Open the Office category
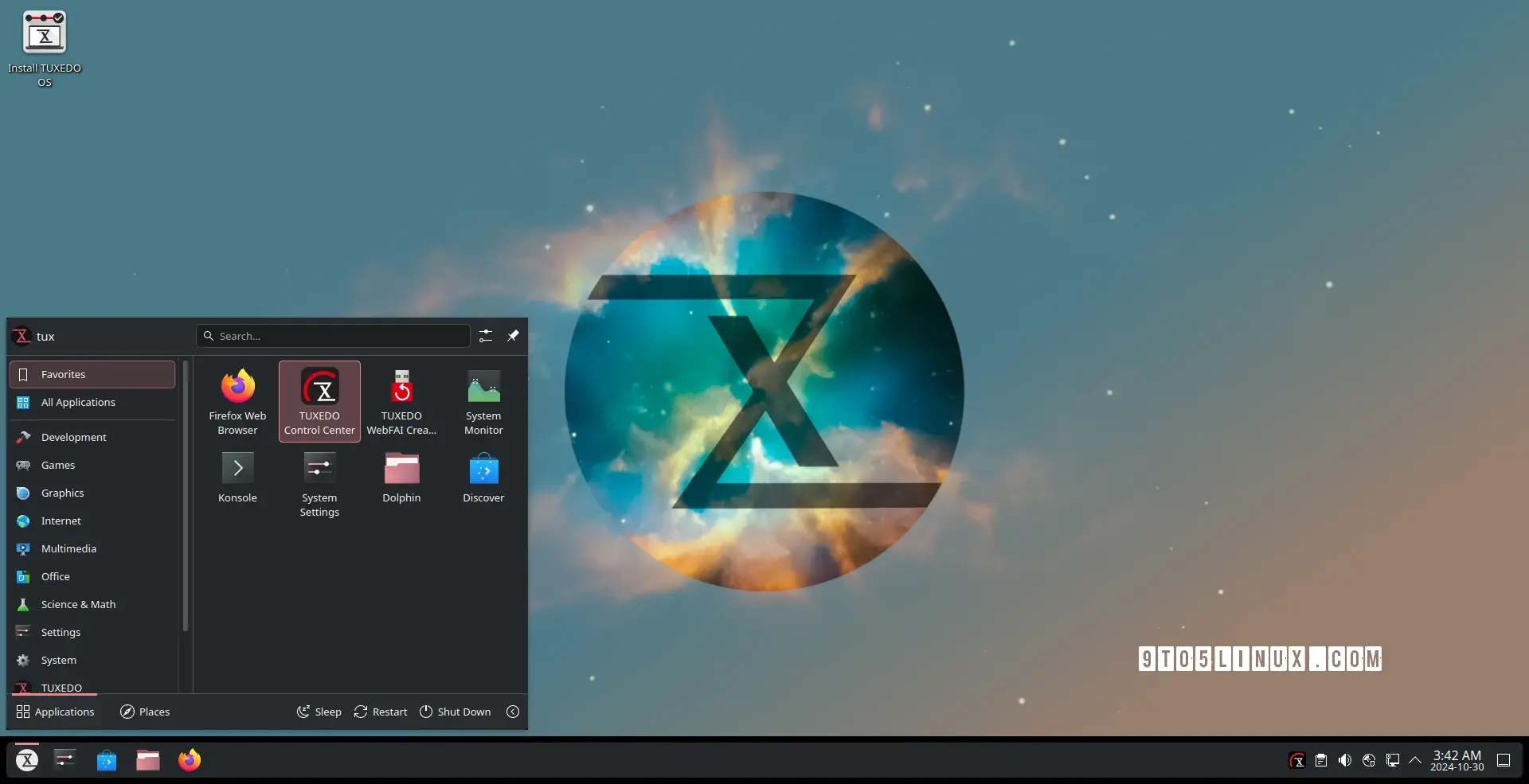This screenshot has width=1529, height=784. (x=92, y=576)
